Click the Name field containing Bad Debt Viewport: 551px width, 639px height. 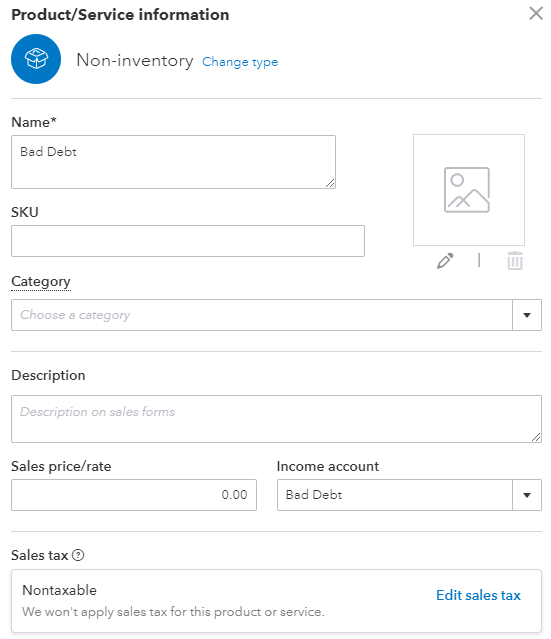pyautogui.click(x=173, y=162)
